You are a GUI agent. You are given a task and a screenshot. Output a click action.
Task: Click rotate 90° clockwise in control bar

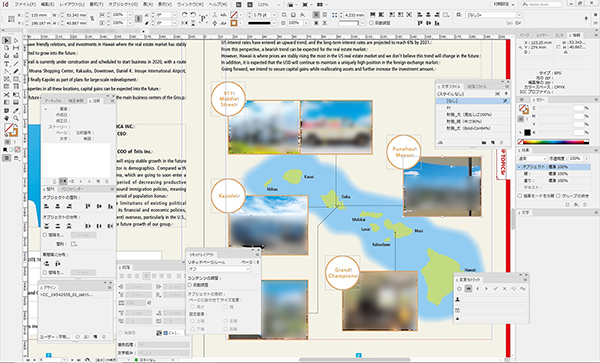185,15
